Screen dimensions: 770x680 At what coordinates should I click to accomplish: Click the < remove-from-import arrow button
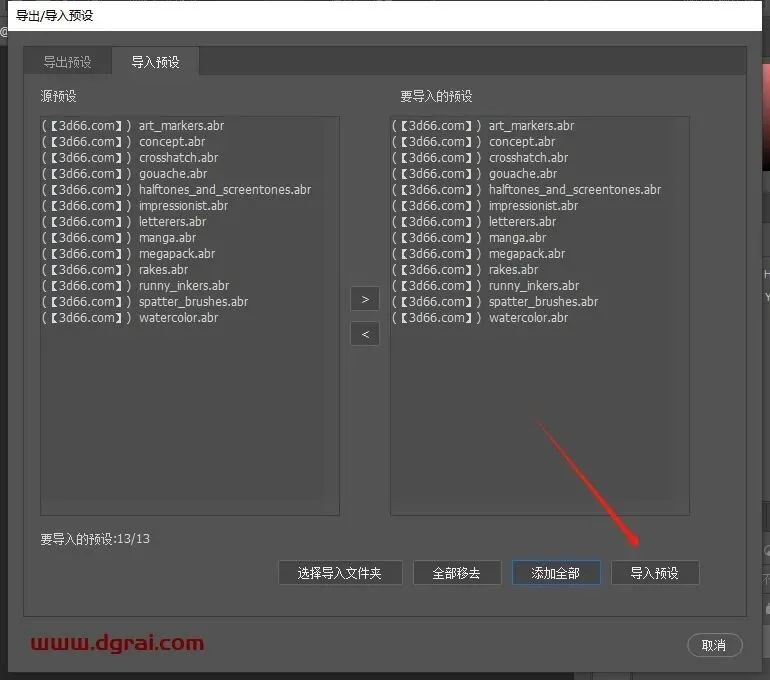[x=365, y=334]
